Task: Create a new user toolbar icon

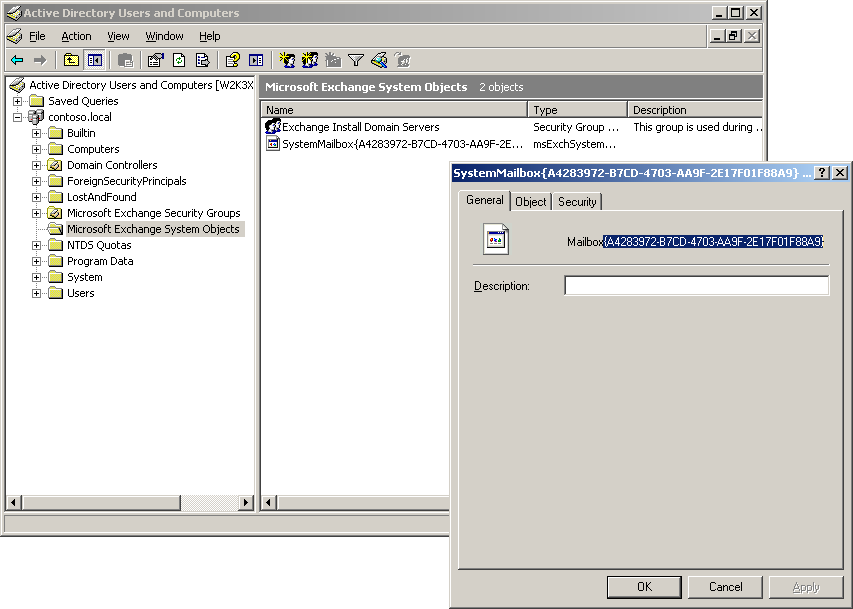Action: point(287,60)
